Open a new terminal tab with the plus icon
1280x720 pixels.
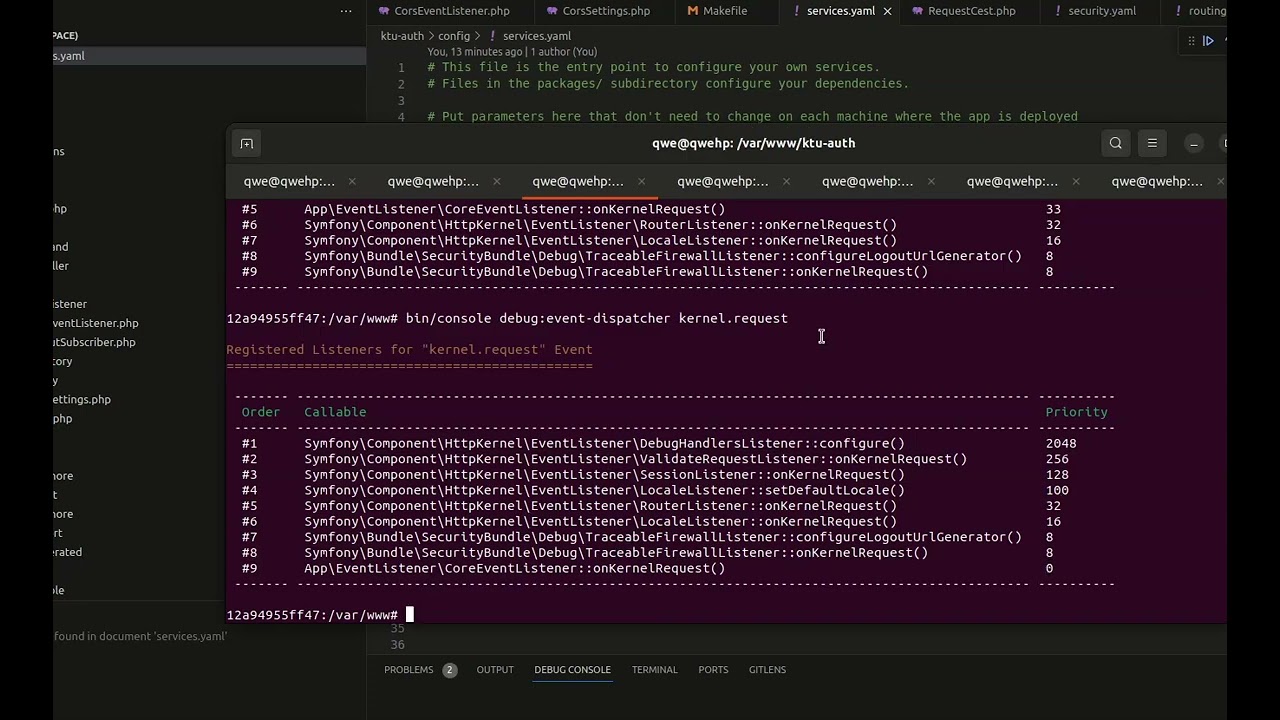point(246,143)
